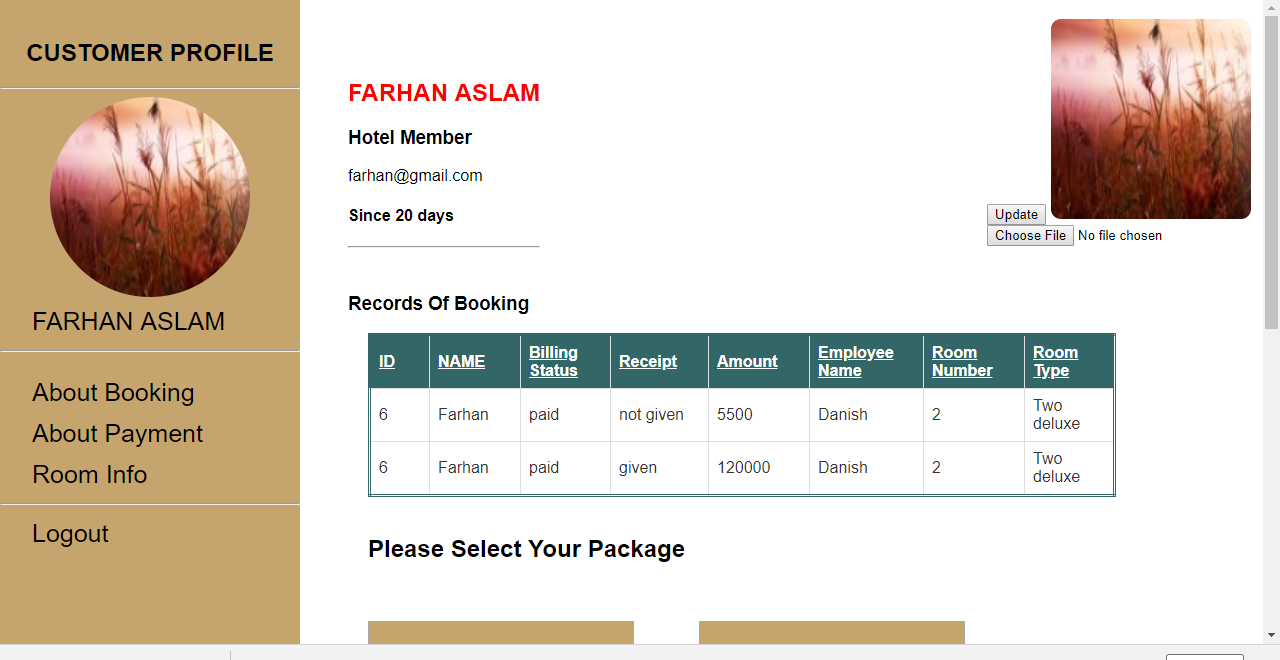Click the Room Type column header
This screenshot has width=1280, height=660.
(1055, 362)
